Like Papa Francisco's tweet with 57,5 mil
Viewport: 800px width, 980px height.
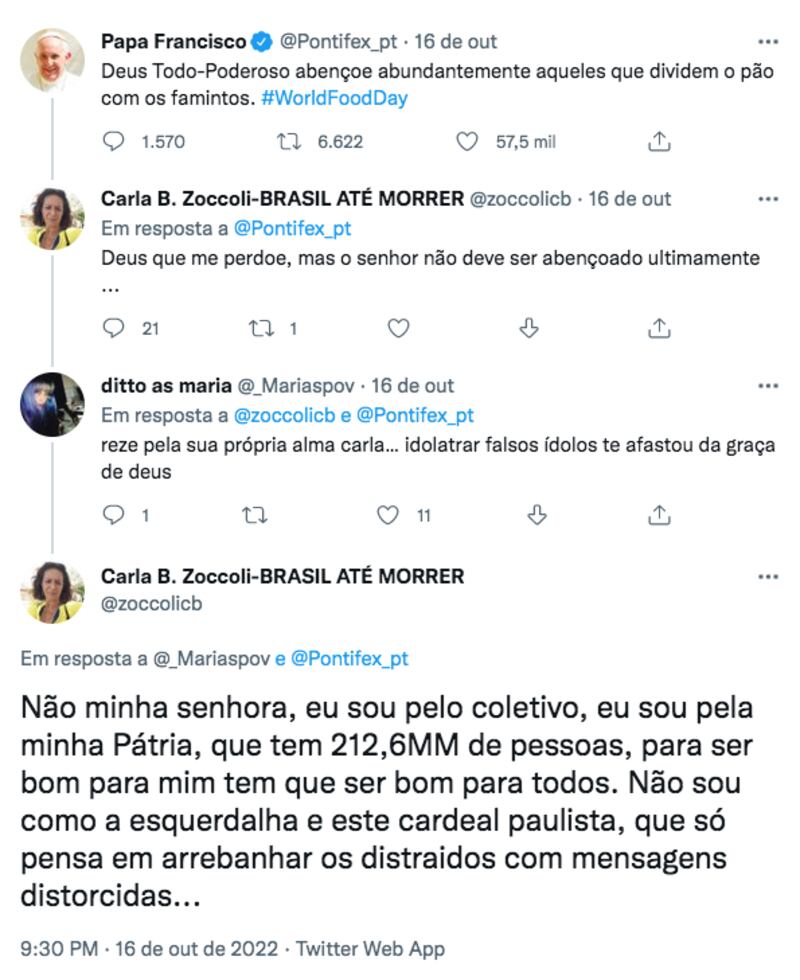click(467, 142)
